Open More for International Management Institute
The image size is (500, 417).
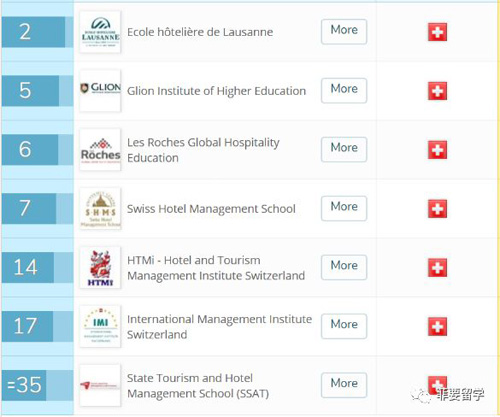point(344,326)
